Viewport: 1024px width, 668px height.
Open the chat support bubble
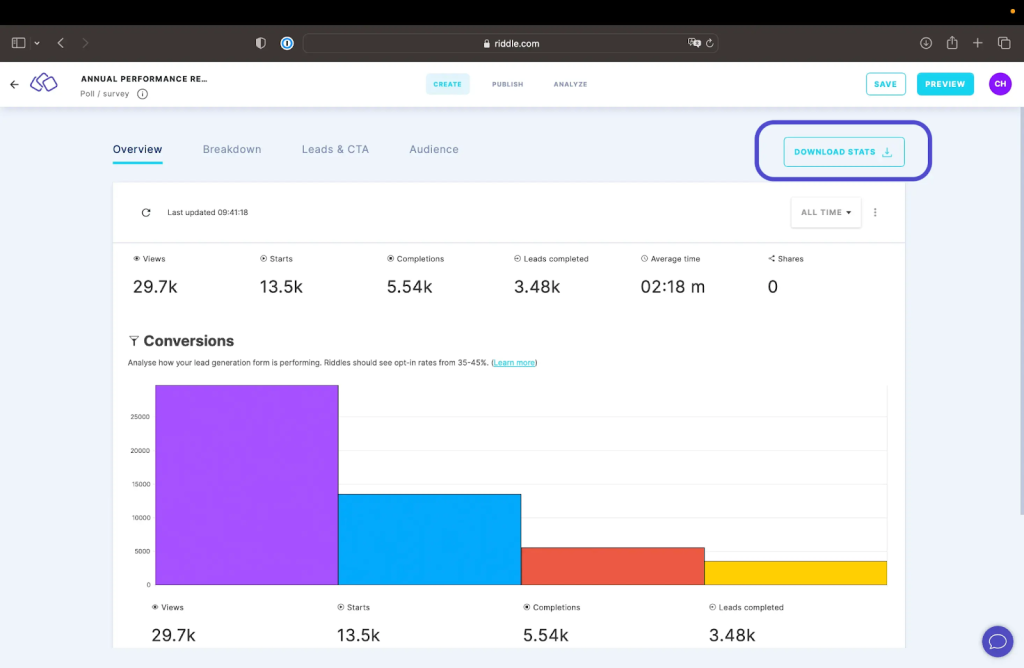tap(997, 640)
